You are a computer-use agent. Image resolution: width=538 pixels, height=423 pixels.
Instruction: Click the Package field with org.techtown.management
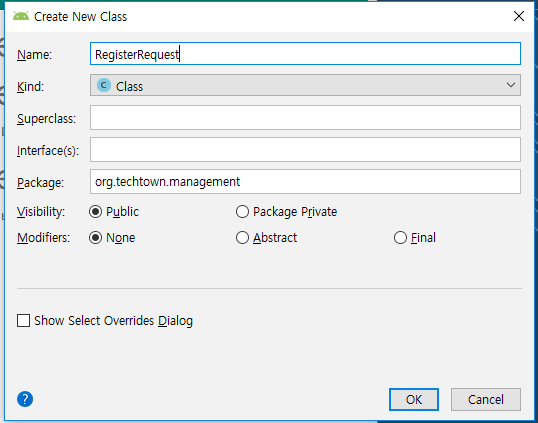coord(305,181)
